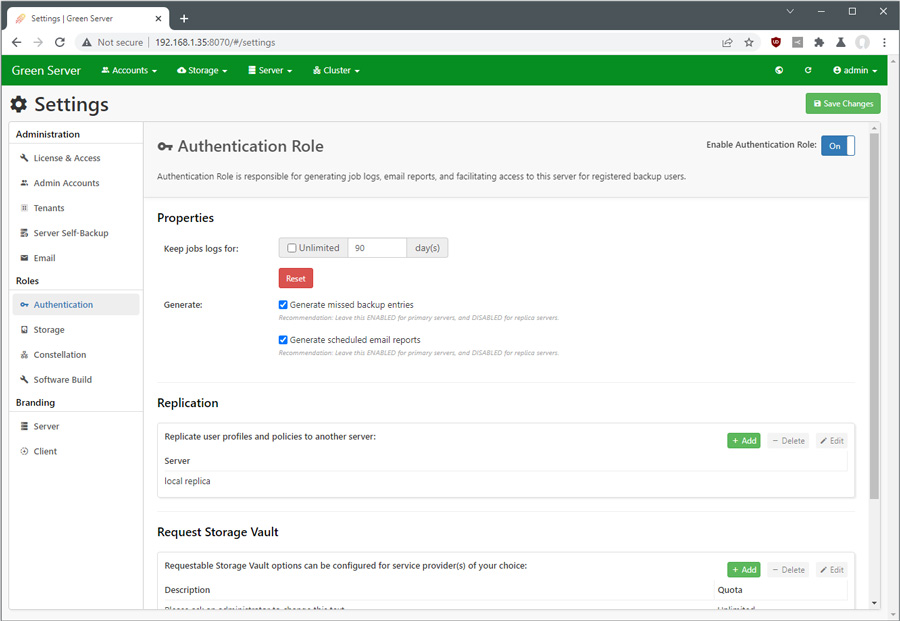The image size is (900, 621).
Task: Click the red Reset button
Action: click(x=296, y=278)
